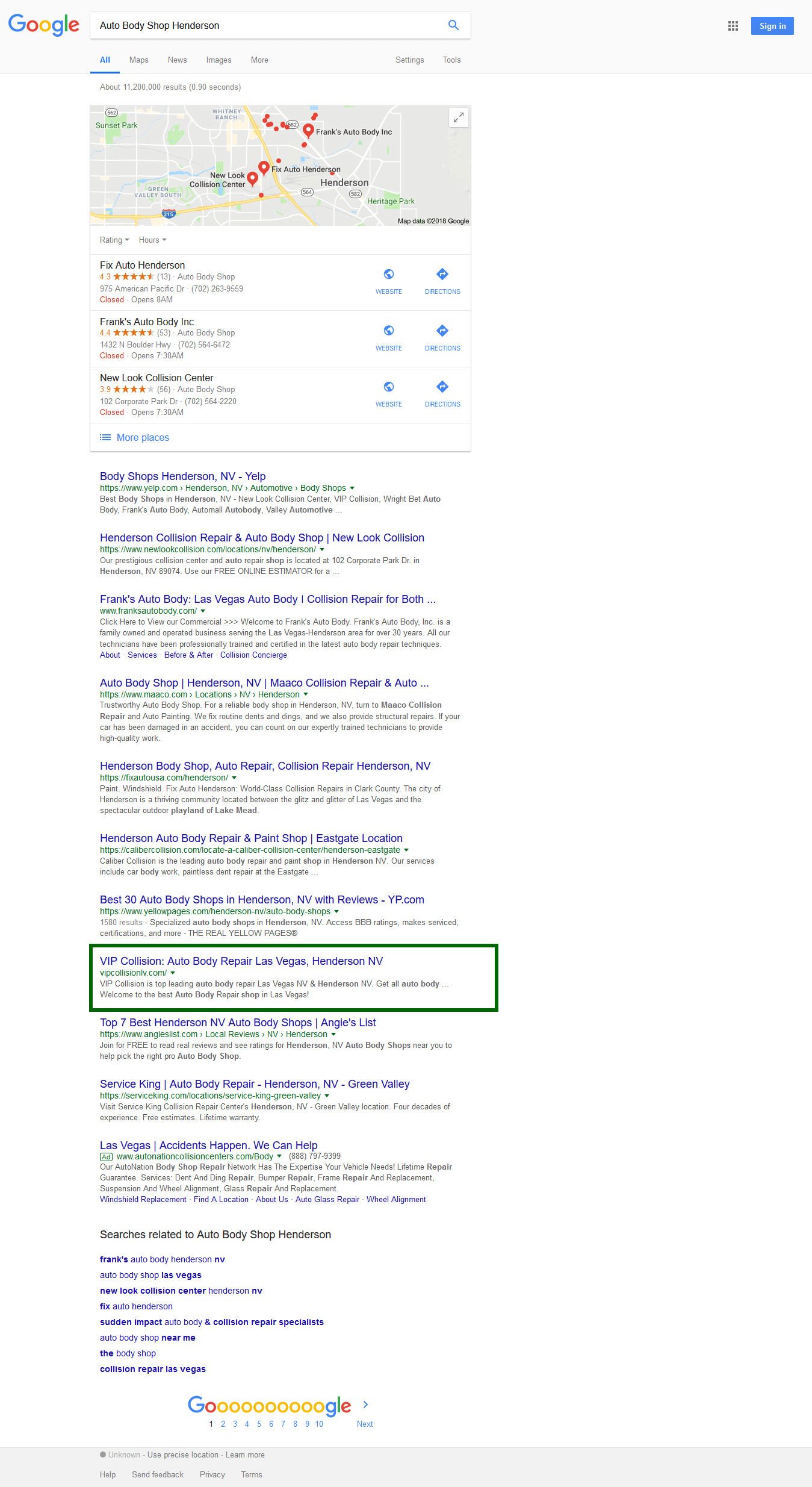812x1487 pixels.
Task: Open the More search menu
Action: [x=259, y=60]
